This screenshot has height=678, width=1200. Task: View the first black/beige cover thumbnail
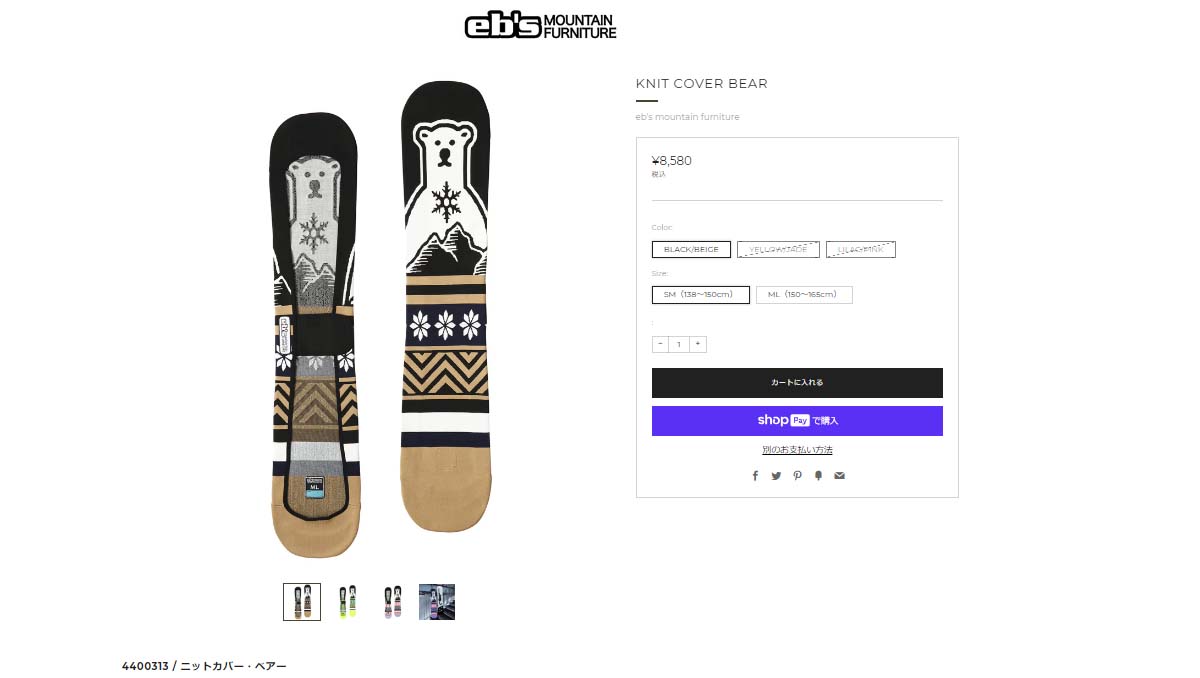302,602
